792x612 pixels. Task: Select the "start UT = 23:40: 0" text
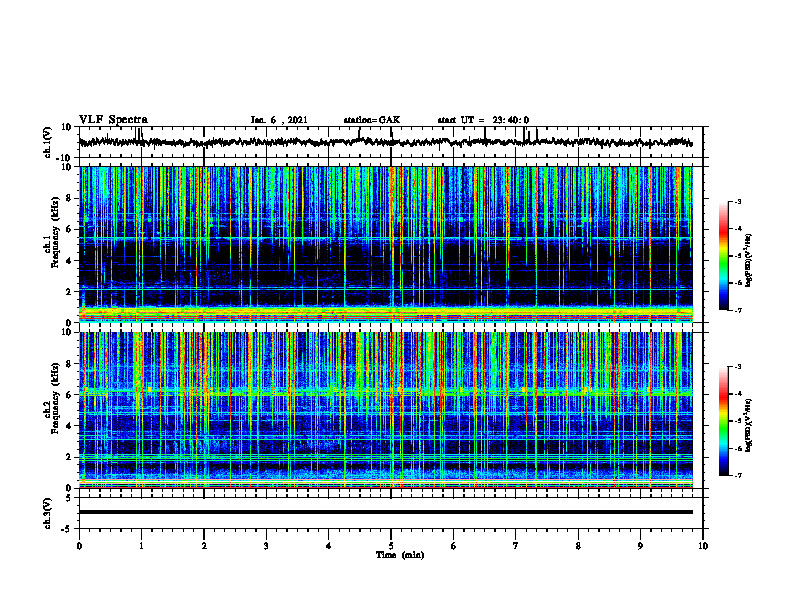(483, 120)
